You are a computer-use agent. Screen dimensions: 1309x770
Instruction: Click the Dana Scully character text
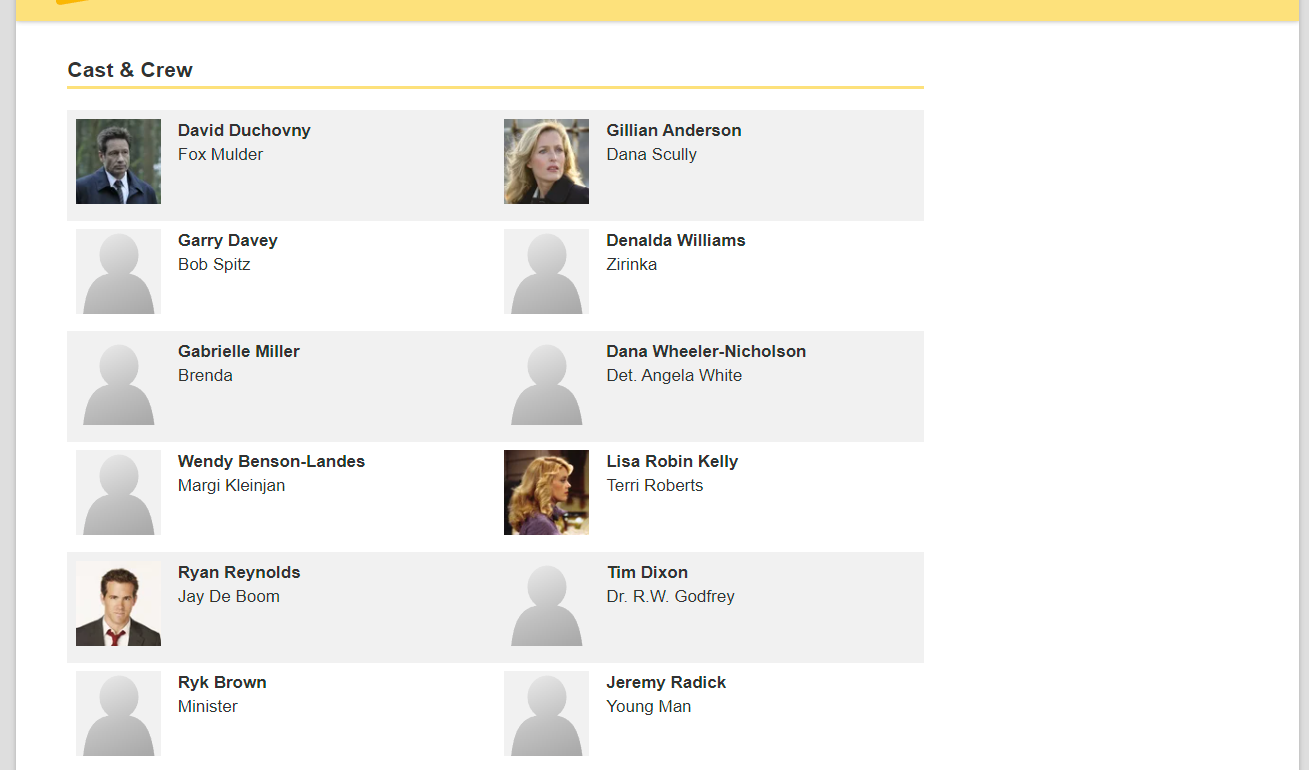651,154
